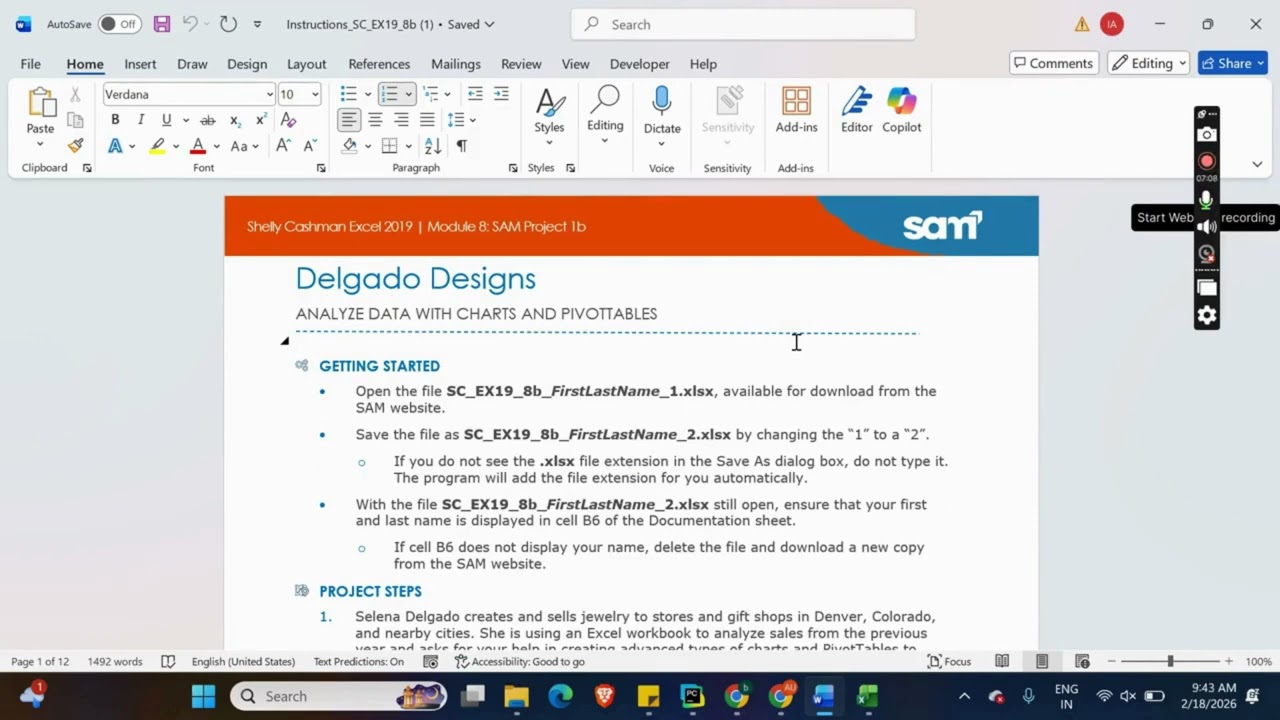Open Styles gallery

(549, 115)
